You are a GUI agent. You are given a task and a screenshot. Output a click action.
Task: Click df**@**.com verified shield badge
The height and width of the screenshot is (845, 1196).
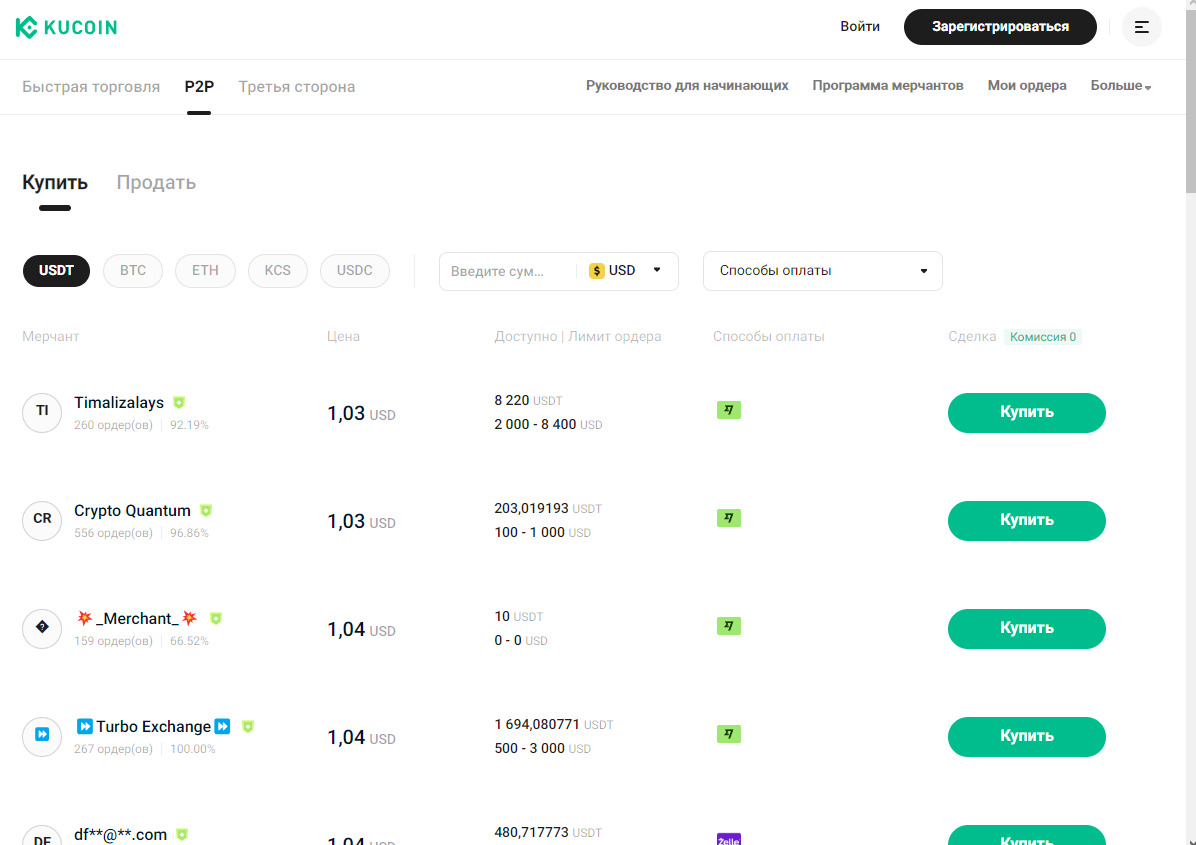click(182, 834)
